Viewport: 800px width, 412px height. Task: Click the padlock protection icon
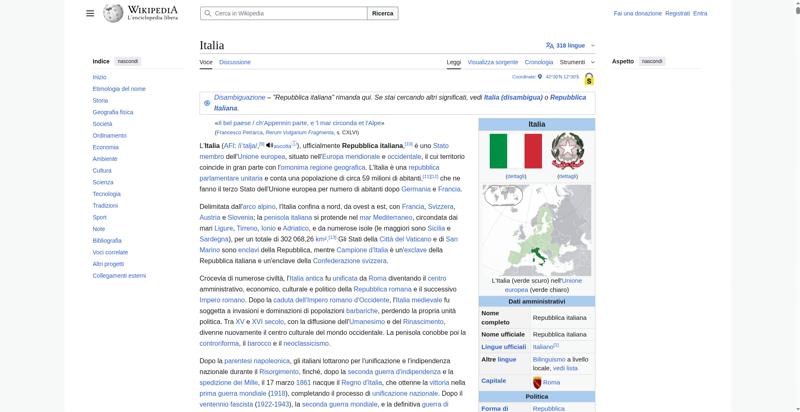pos(589,79)
